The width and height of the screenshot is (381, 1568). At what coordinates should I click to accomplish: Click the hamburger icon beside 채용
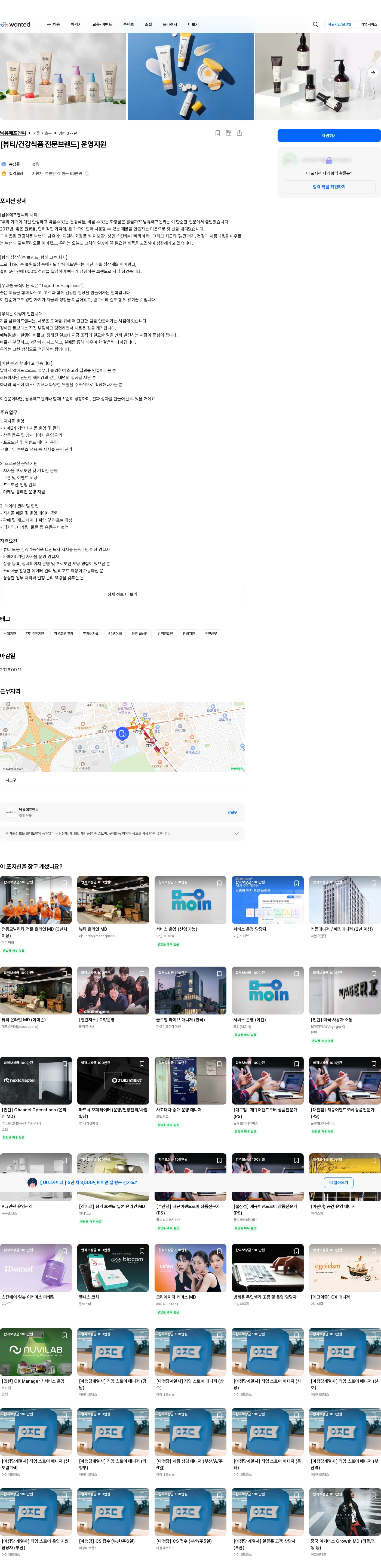point(49,24)
